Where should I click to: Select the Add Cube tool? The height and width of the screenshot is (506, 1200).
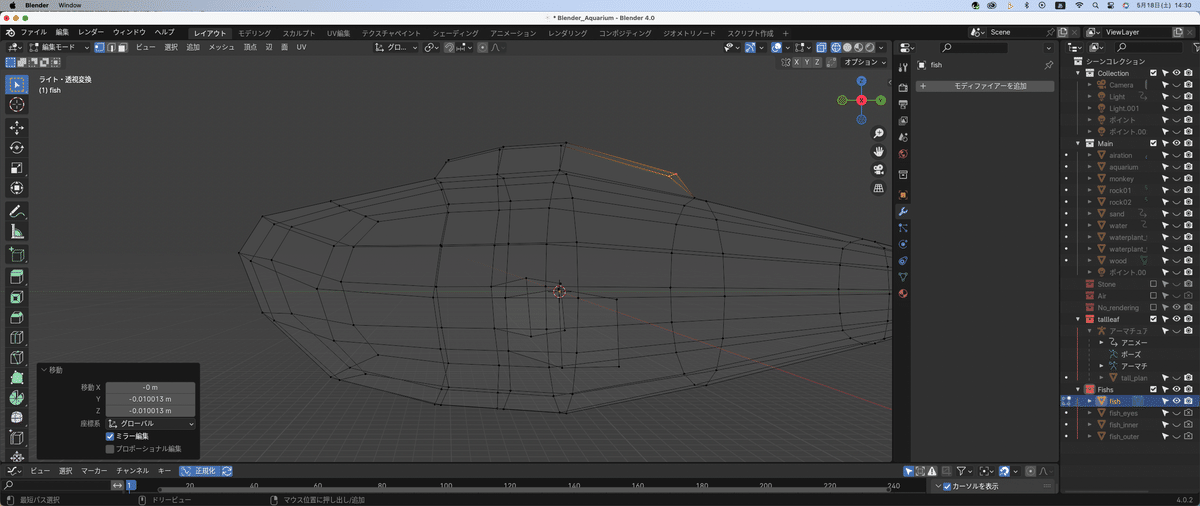(17, 255)
